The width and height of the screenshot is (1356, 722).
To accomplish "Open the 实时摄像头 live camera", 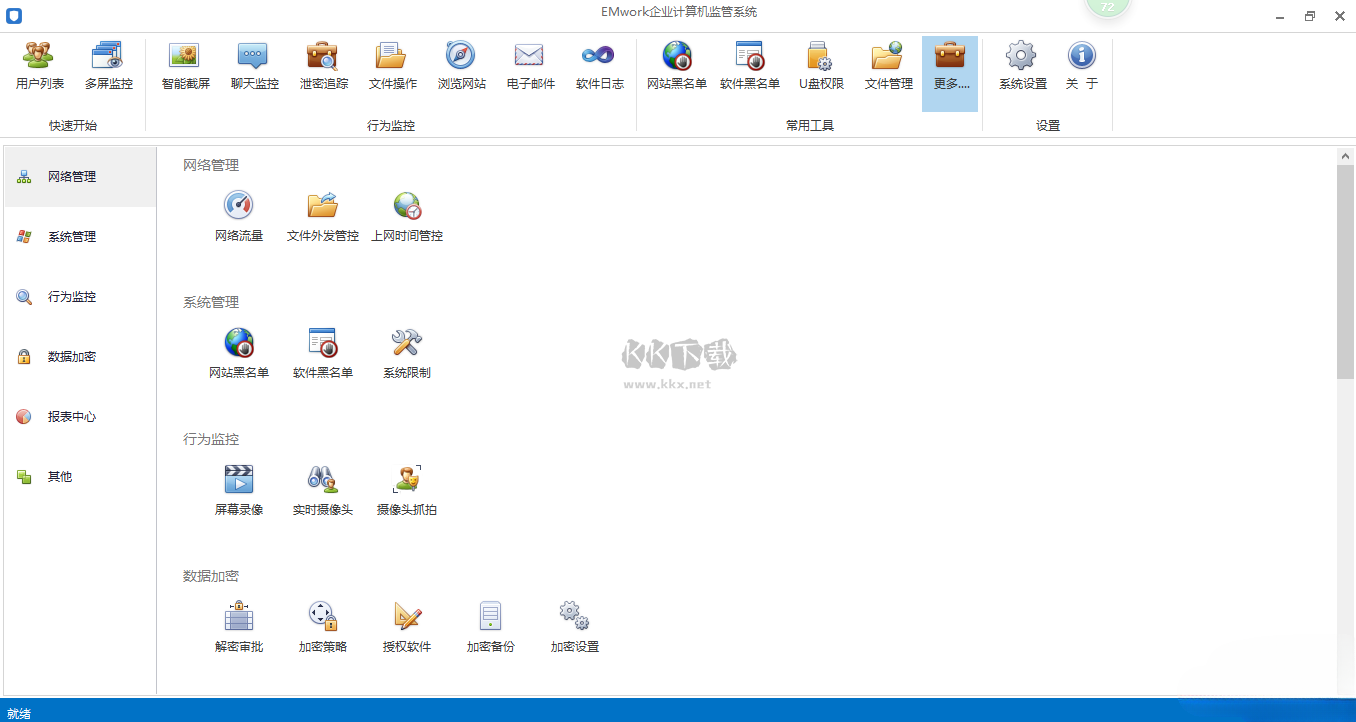I will (322, 491).
